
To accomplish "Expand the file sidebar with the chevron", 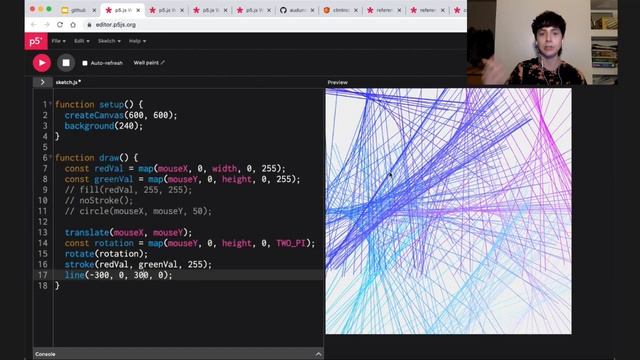I will coord(42,82).
